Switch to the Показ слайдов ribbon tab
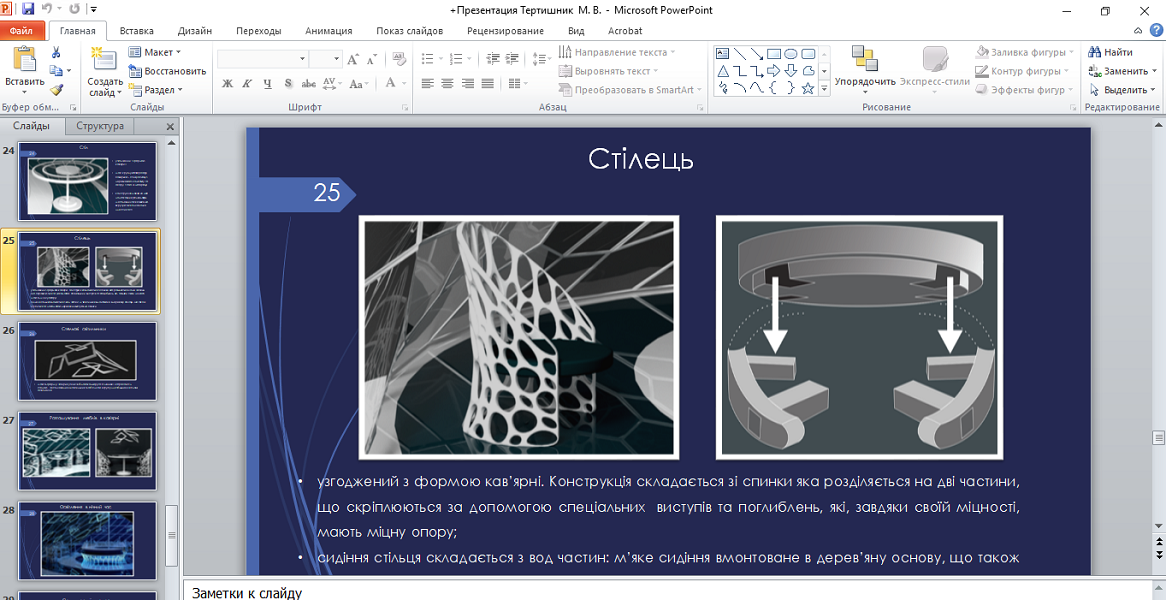Image resolution: width=1166 pixels, height=600 pixels. click(x=410, y=31)
